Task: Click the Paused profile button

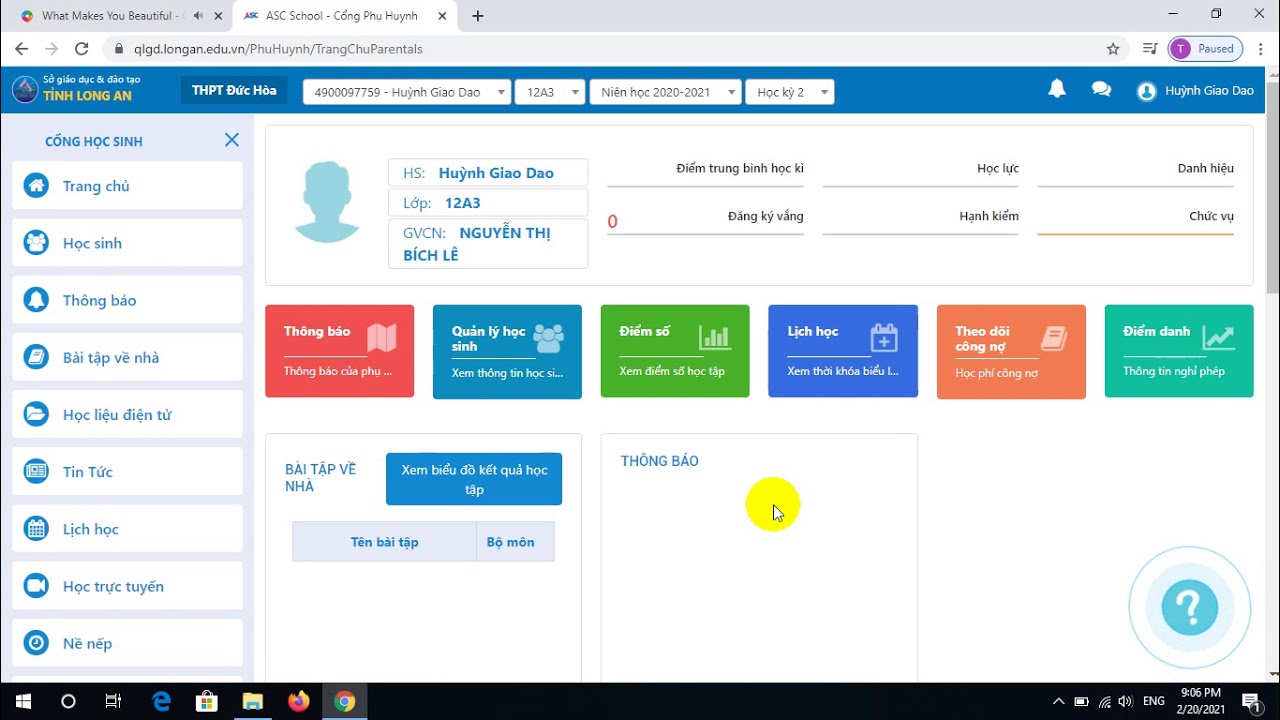Action: click(x=1205, y=48)
